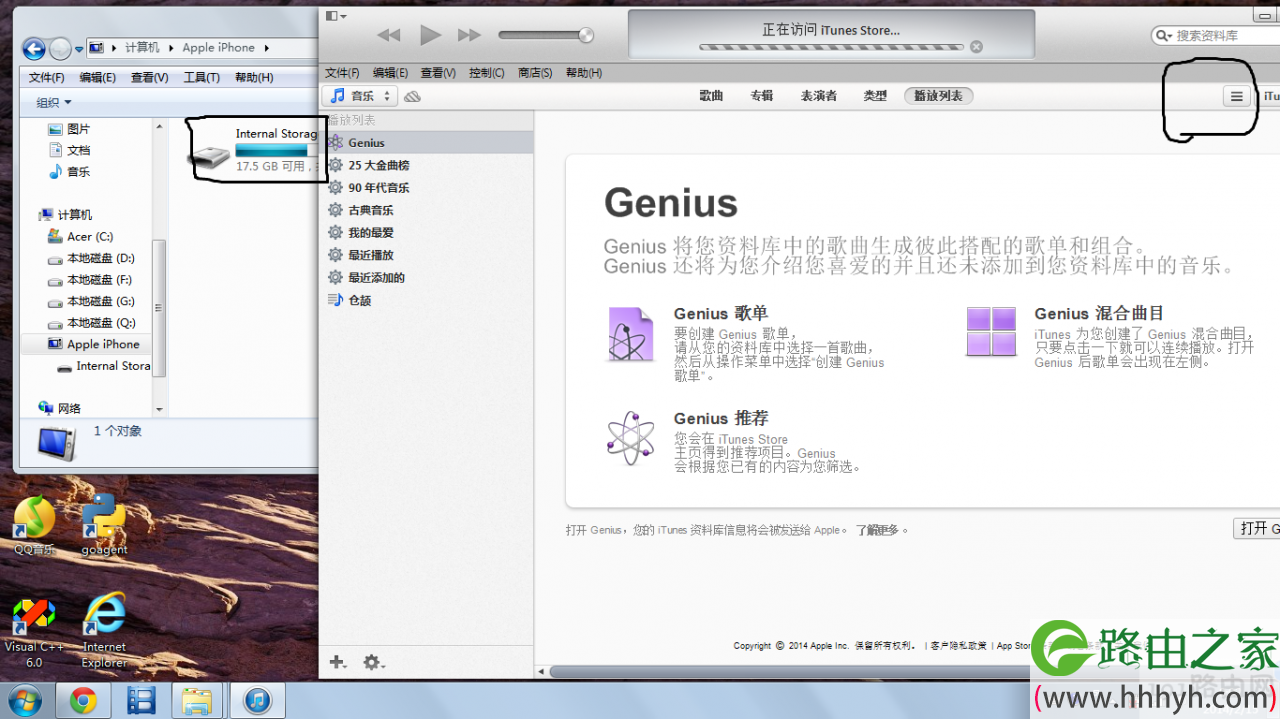Open the playlist settings gear menu
The width and height of the screenshot is (1280, 719).
(x=373, y=662)
